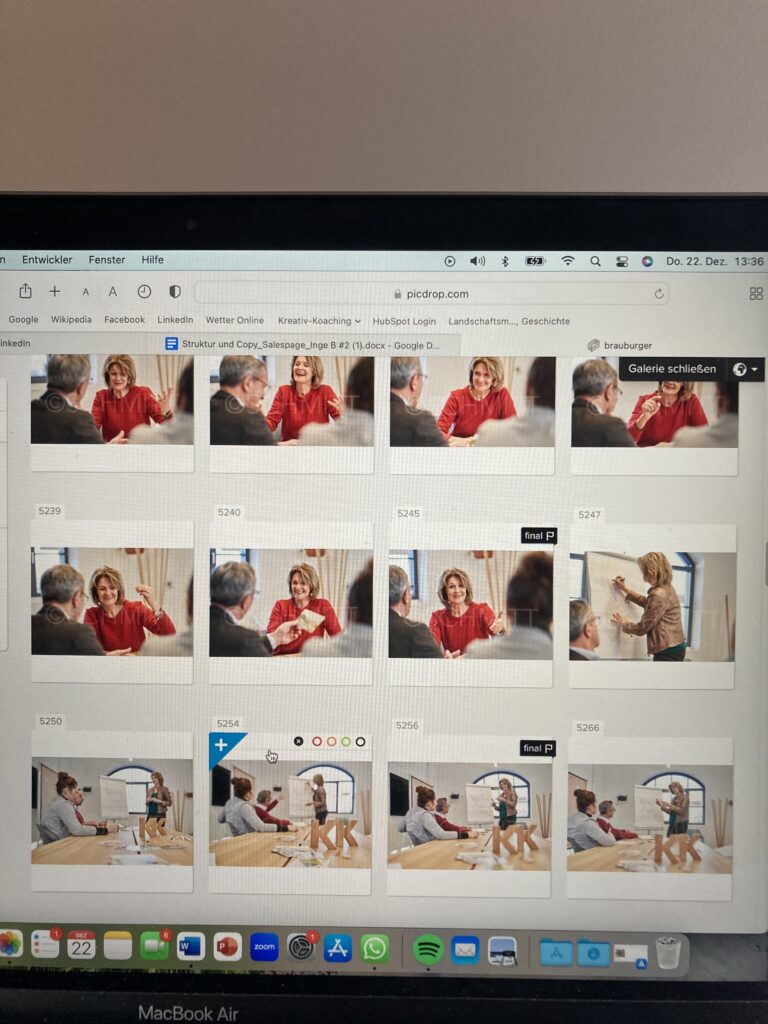Viewport: 768px width, 1024px height.
Task: Click the blue plus corner on photo 5254
Action: click(x=223, y=746)
